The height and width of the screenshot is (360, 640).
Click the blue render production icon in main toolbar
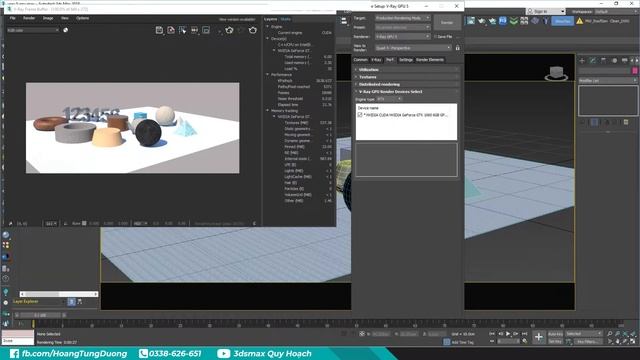(x=503, y=20)
